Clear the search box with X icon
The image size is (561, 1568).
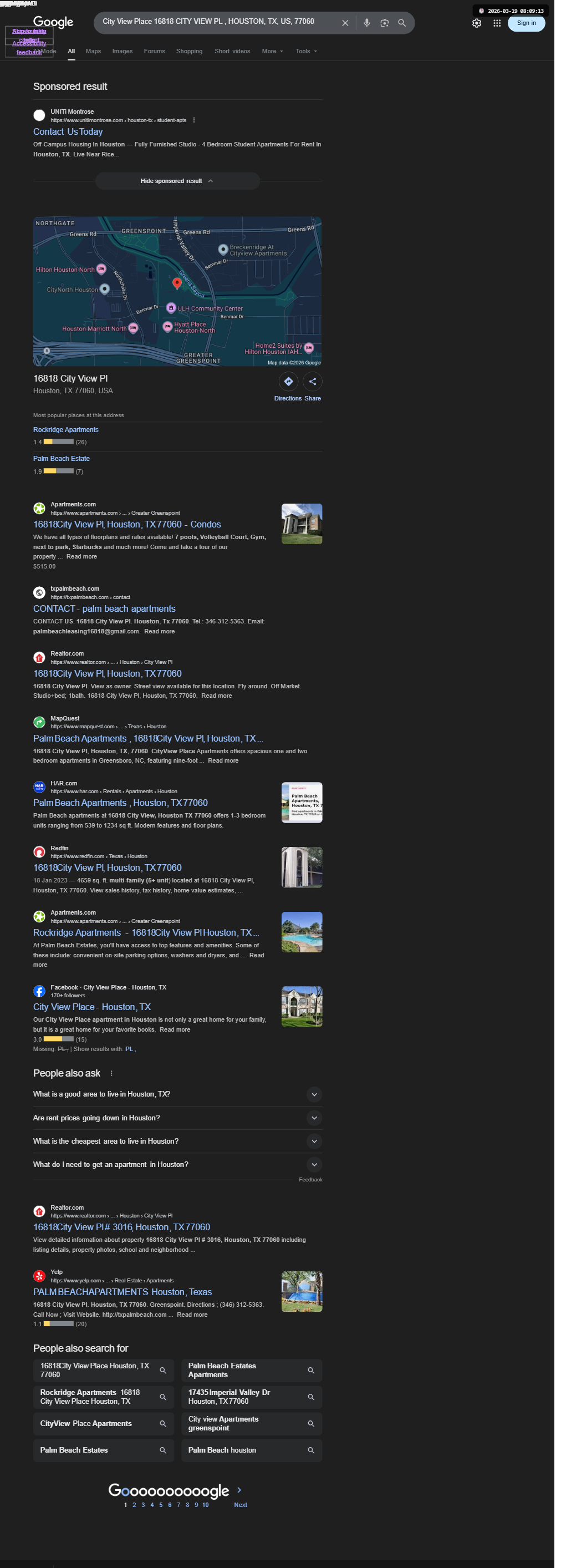(x=349, y=23)
